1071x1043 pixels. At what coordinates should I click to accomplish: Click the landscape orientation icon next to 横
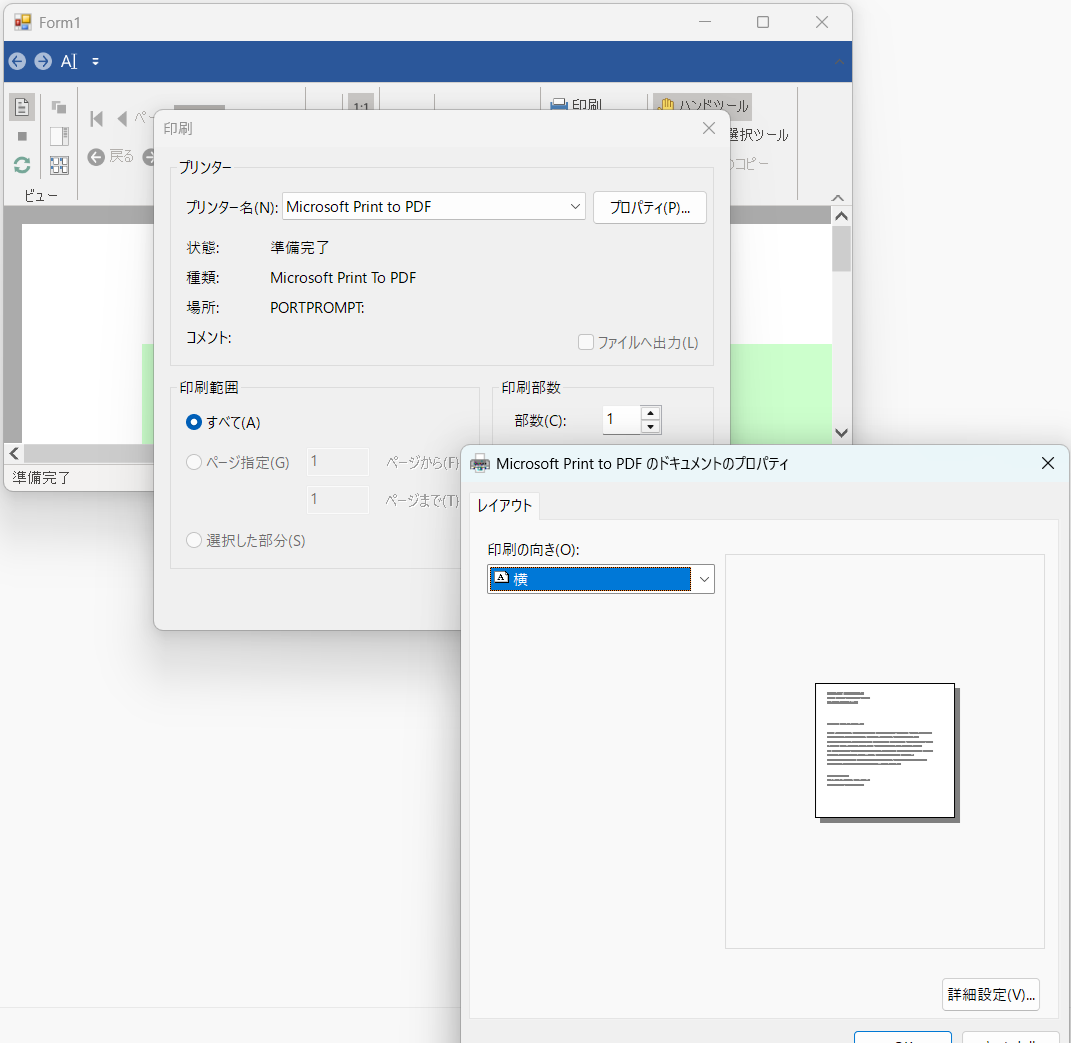coord(501,578)
